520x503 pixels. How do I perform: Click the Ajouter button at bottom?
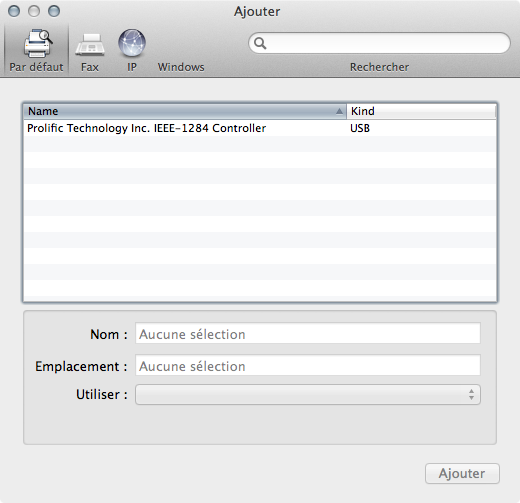[462, 473]
